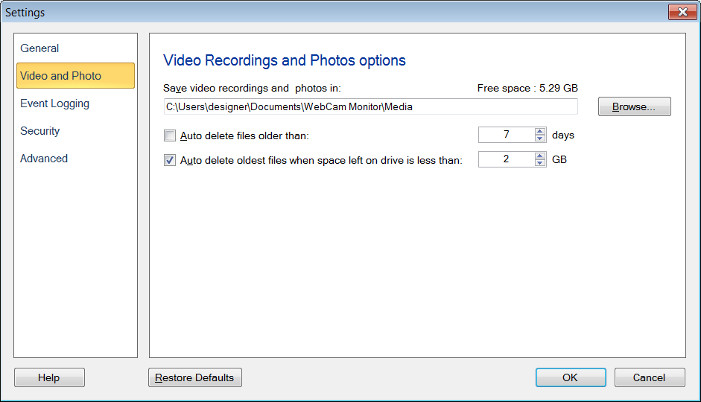The height and width of the screenshot is (402, 701).
Task: Increase the days value with up arrow
Action: click(x=541, y=131)
